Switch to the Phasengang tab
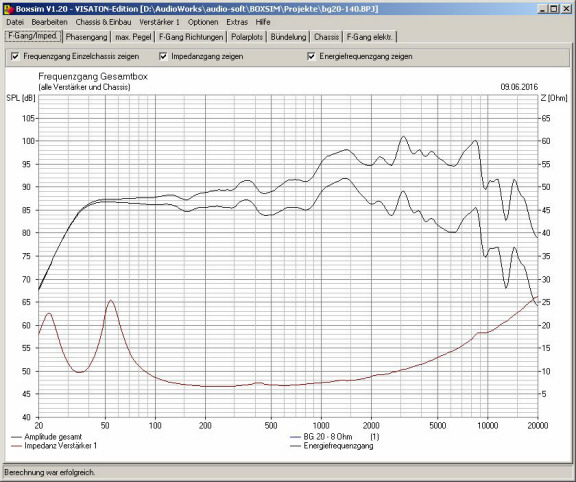 [x=86, y=37]
